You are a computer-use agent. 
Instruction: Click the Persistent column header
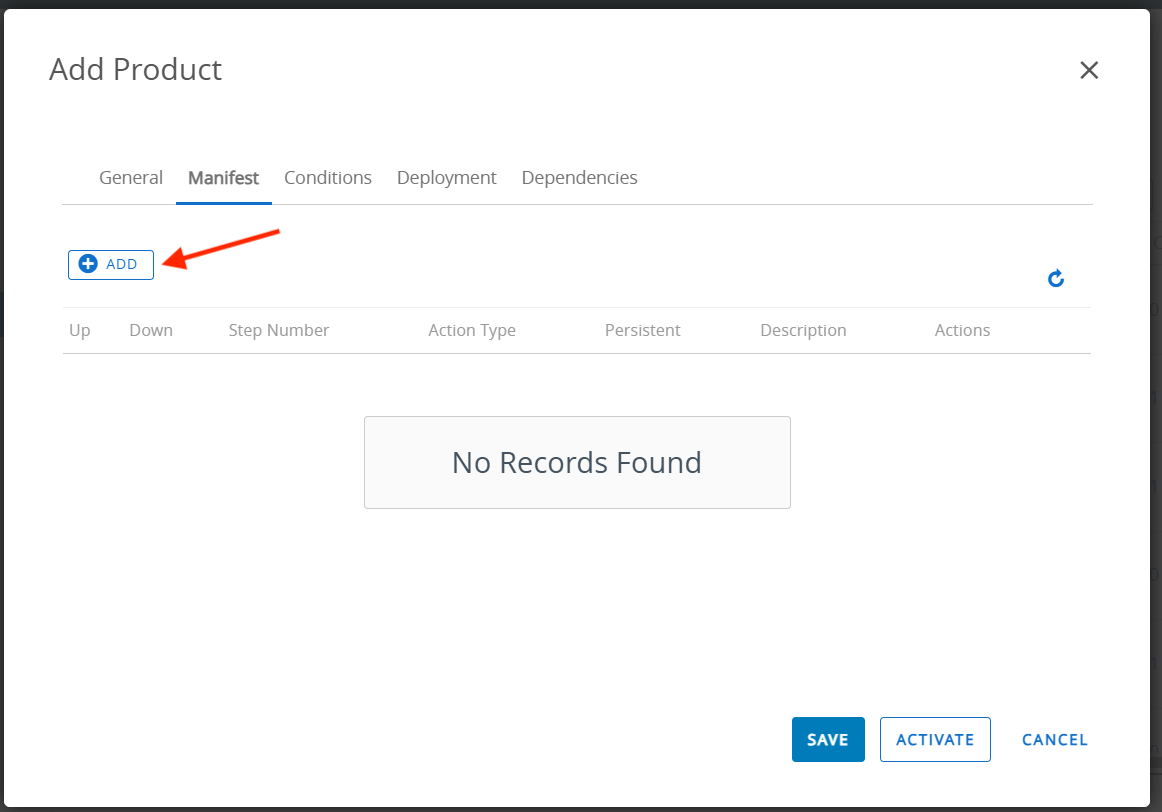tap(642, 331)
